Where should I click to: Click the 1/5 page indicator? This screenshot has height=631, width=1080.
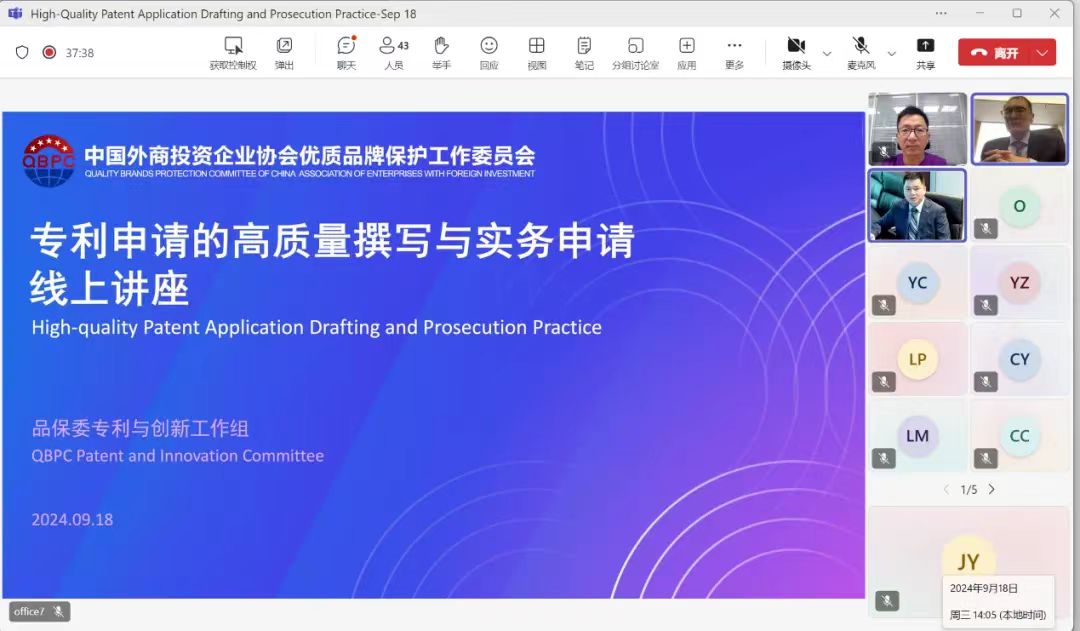tap(968, 490)
